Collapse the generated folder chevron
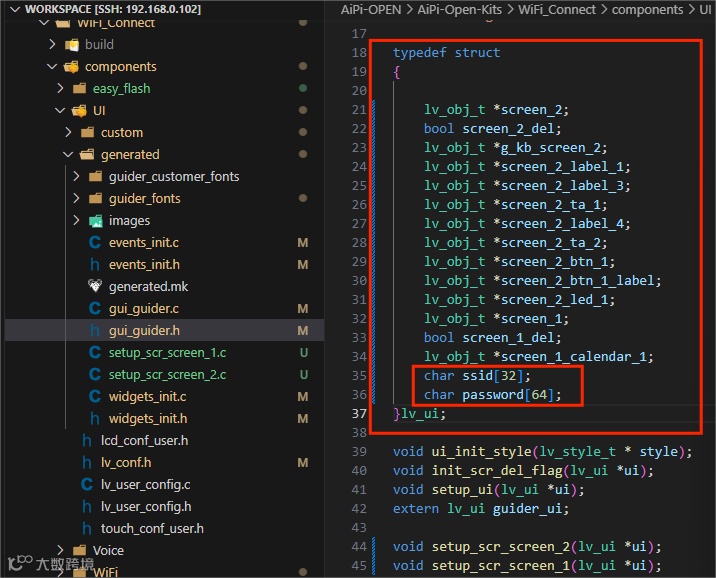The width and height of the screenshot is (716, 578). point(68,155)
